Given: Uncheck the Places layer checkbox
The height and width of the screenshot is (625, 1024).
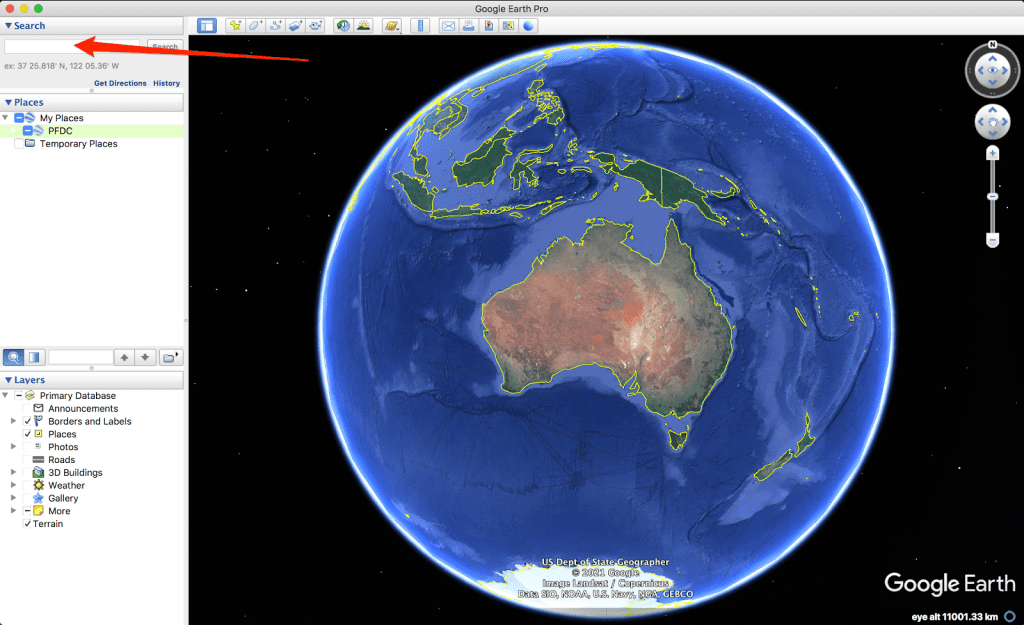Looking at the screenshot, I should click(27, 434).
